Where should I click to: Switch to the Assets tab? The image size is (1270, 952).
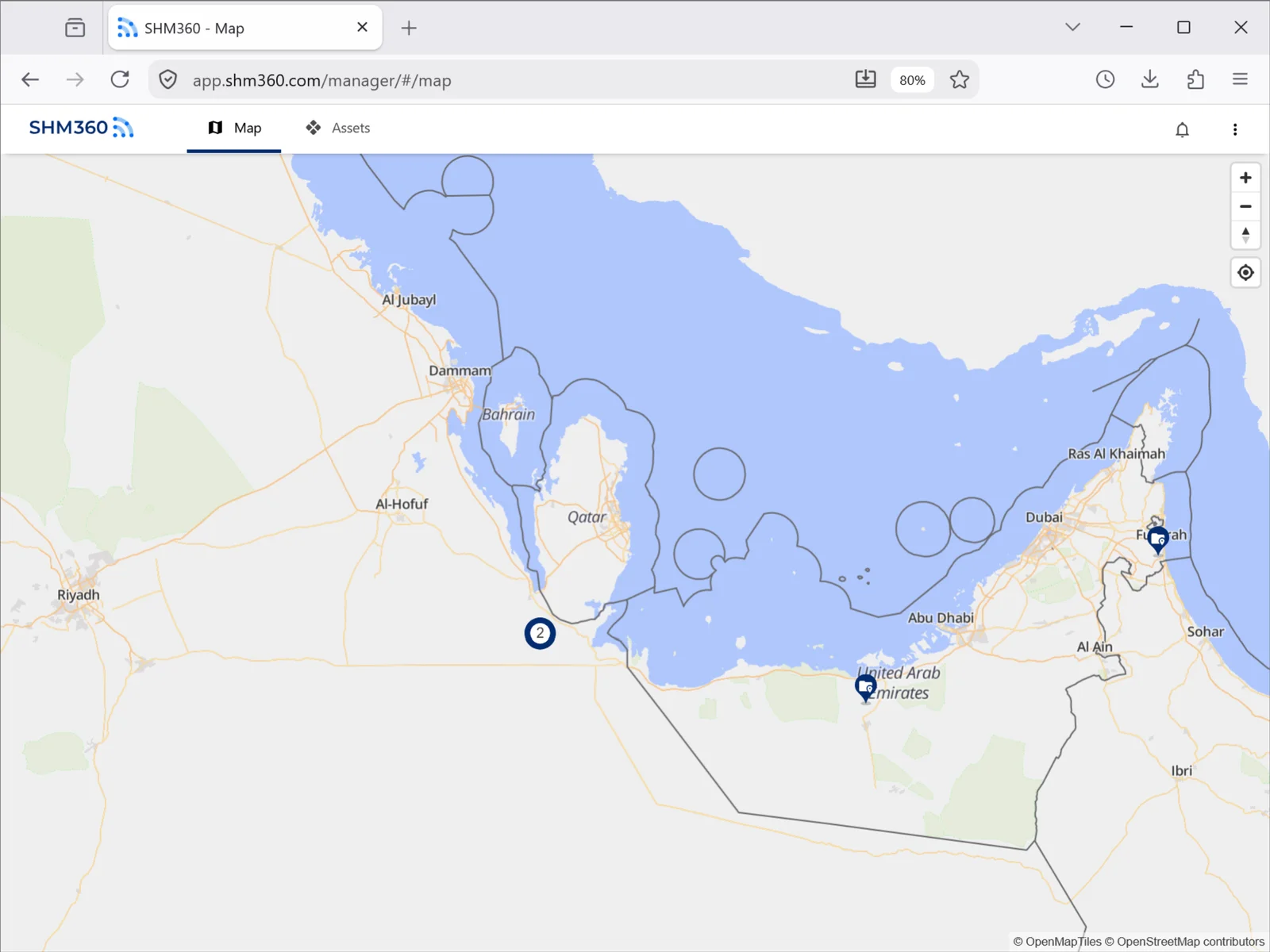pos(338,129)
